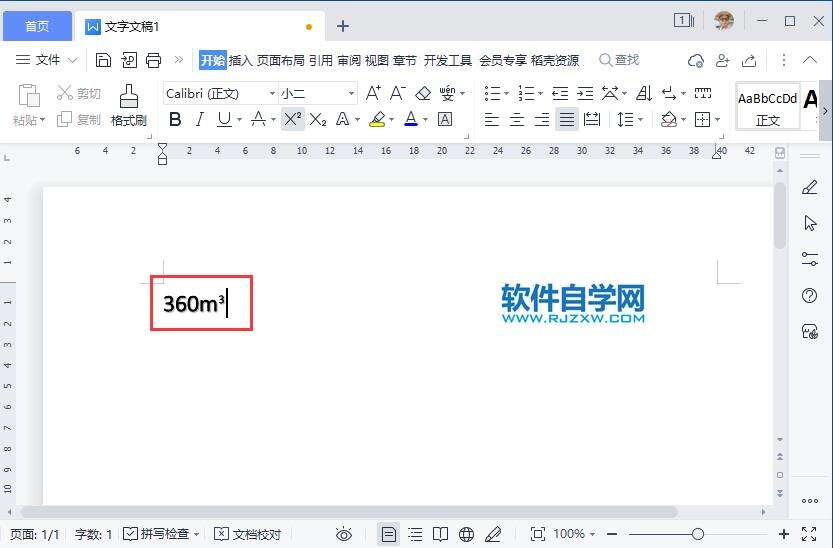The width and height of the screenshot is (833, 548).
Task: Click the 查找 search box
Action: (x=619, y=60)
